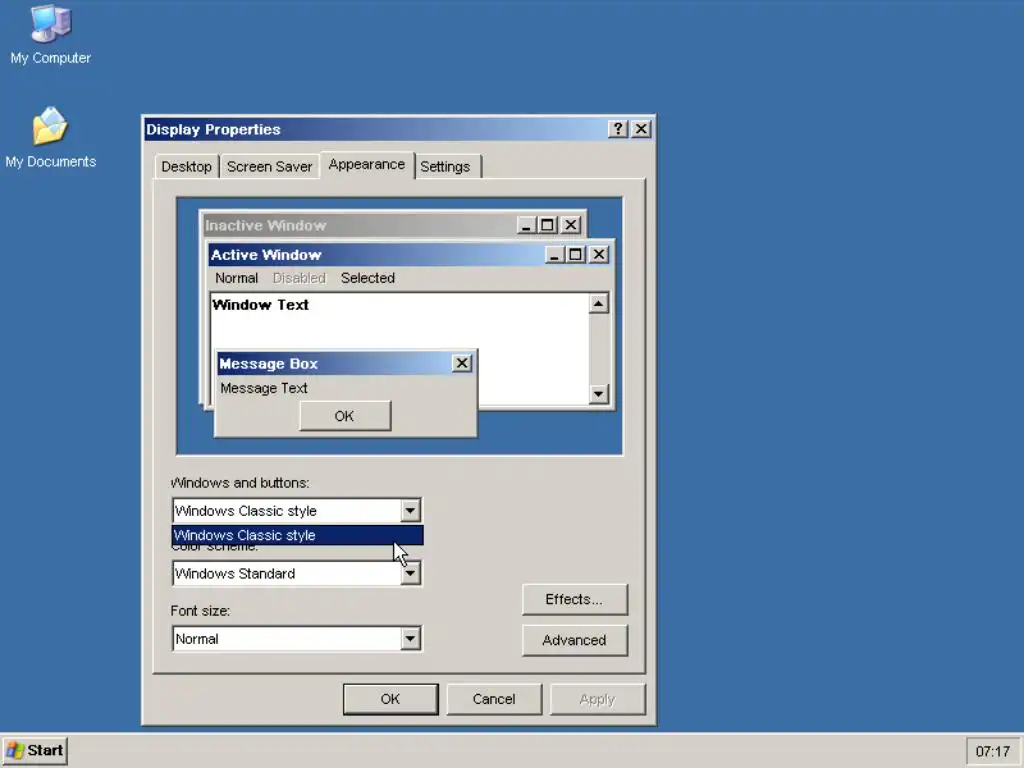
Task: Click the "Windows and buttons:" label
Action: pos(240,483)
